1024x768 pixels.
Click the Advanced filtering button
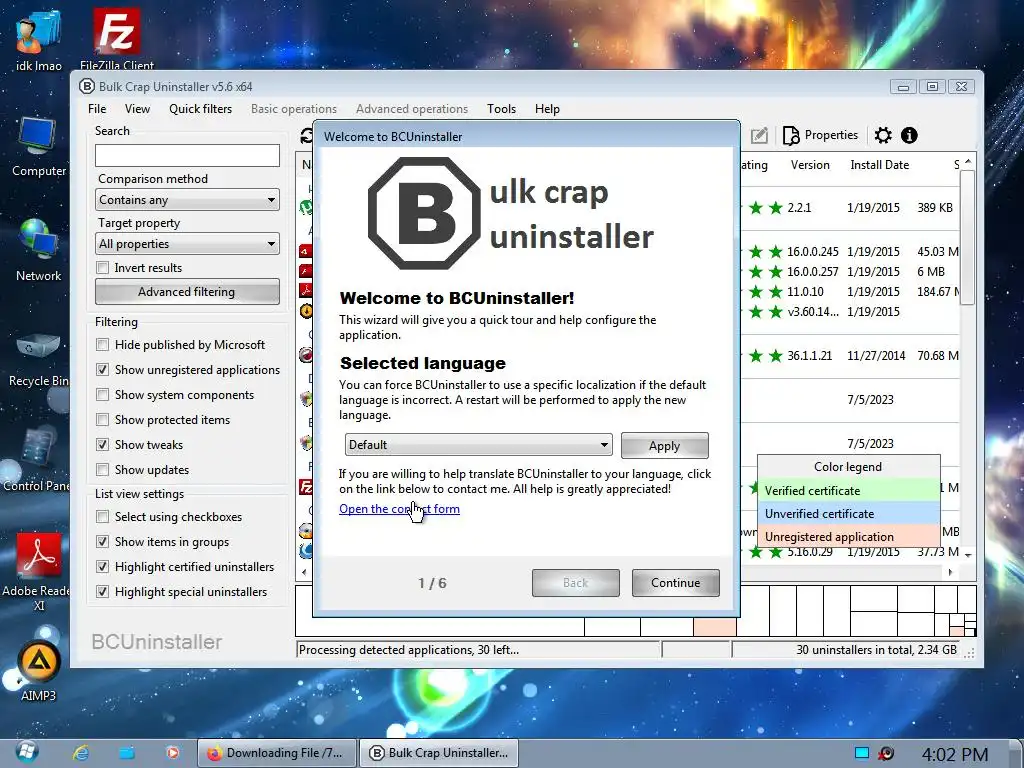point(187,292)
